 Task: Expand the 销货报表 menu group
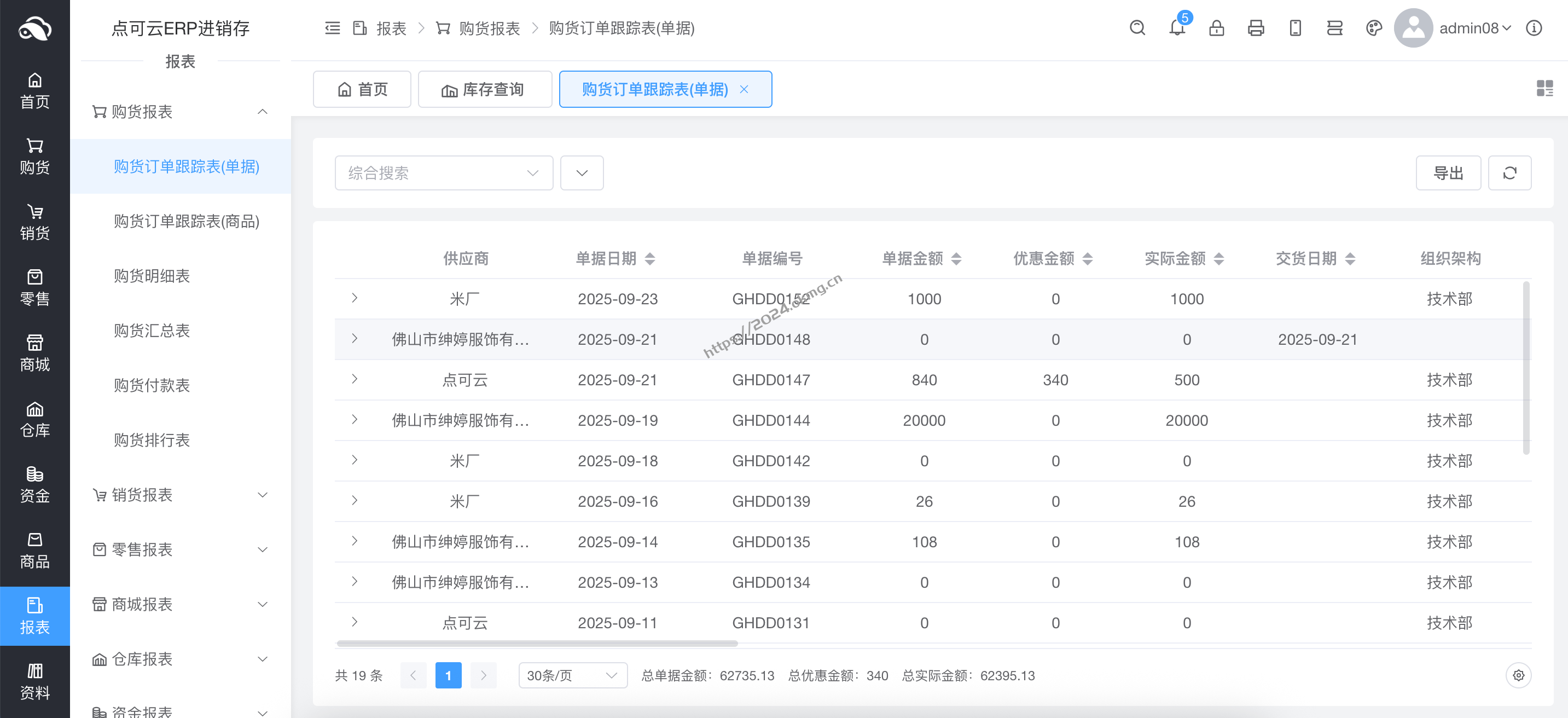coord(181,495)
